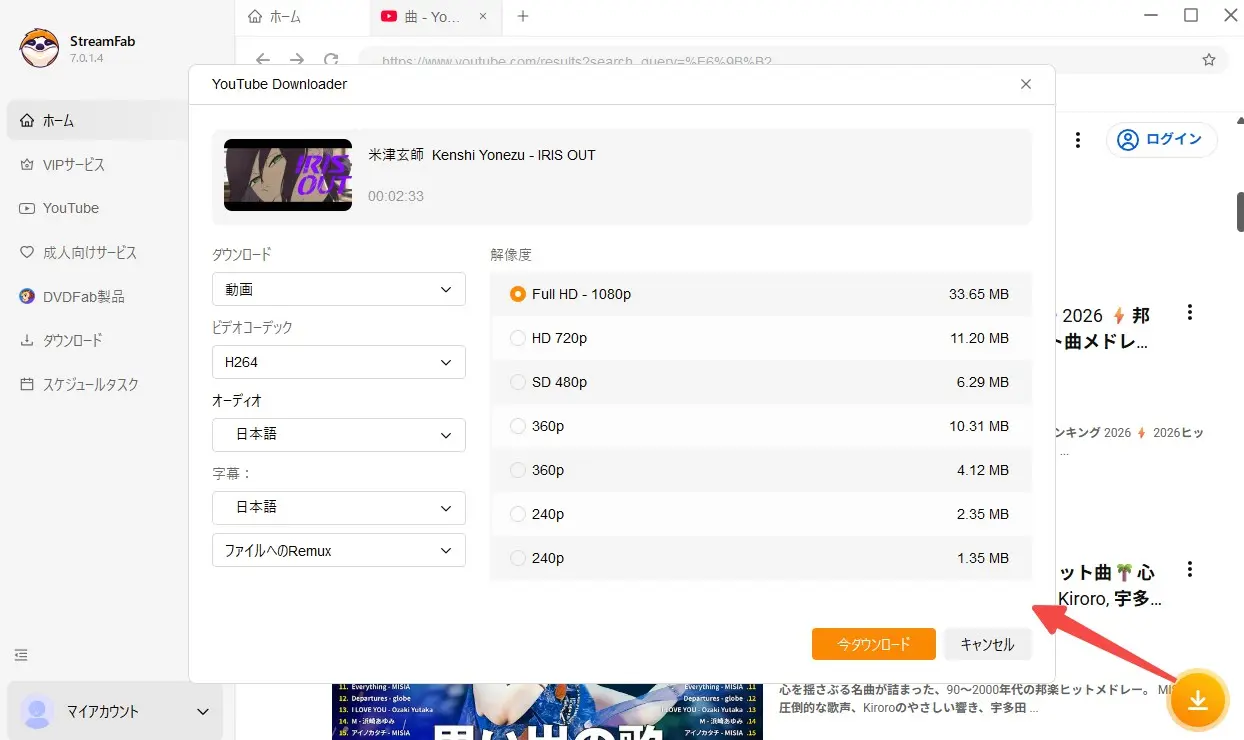Screen dimensions: 1244x740
Task: Click the 今ダウンロード button
Action: 874,644
